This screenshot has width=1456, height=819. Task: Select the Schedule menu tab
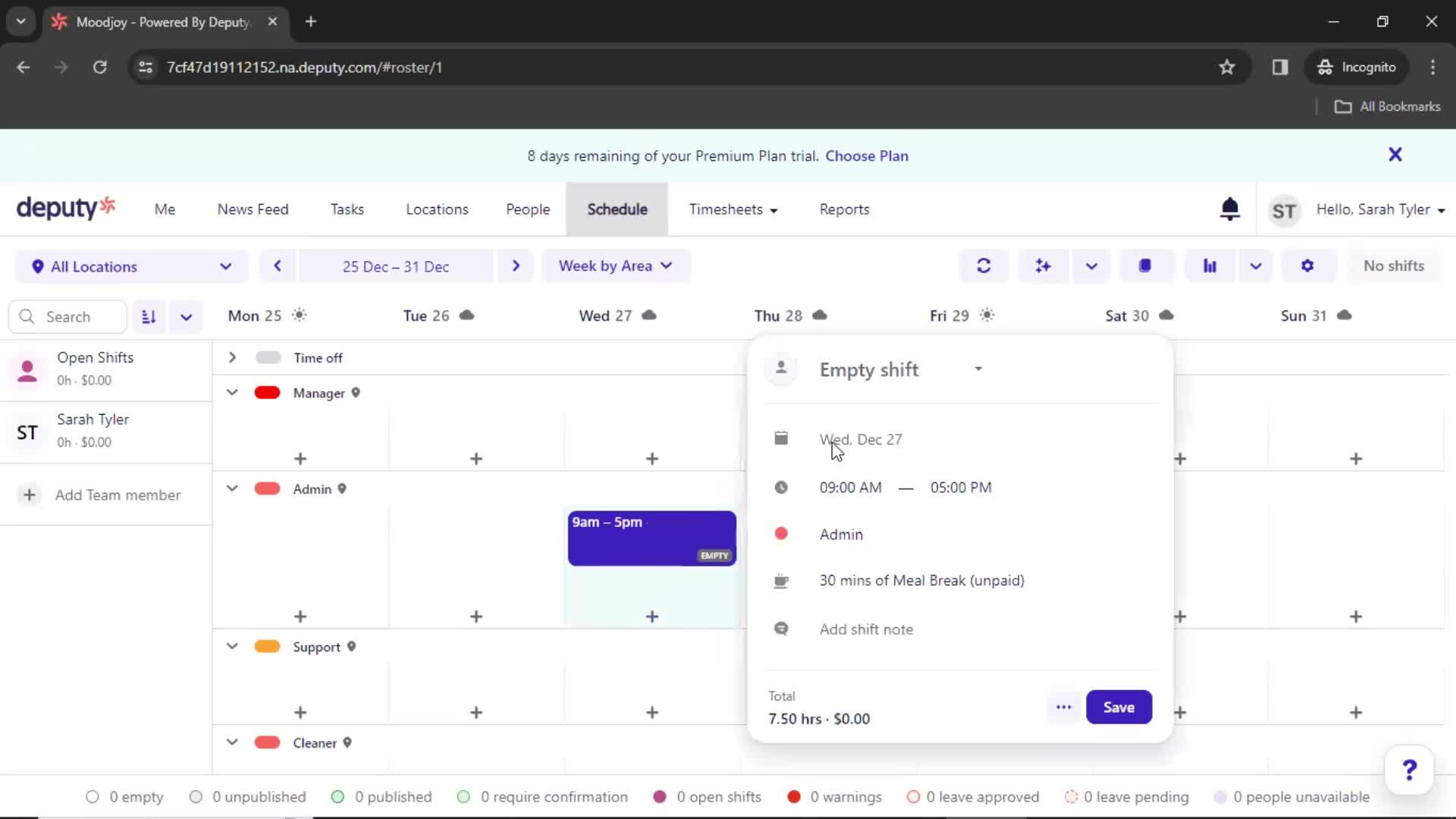click(617, 209)
